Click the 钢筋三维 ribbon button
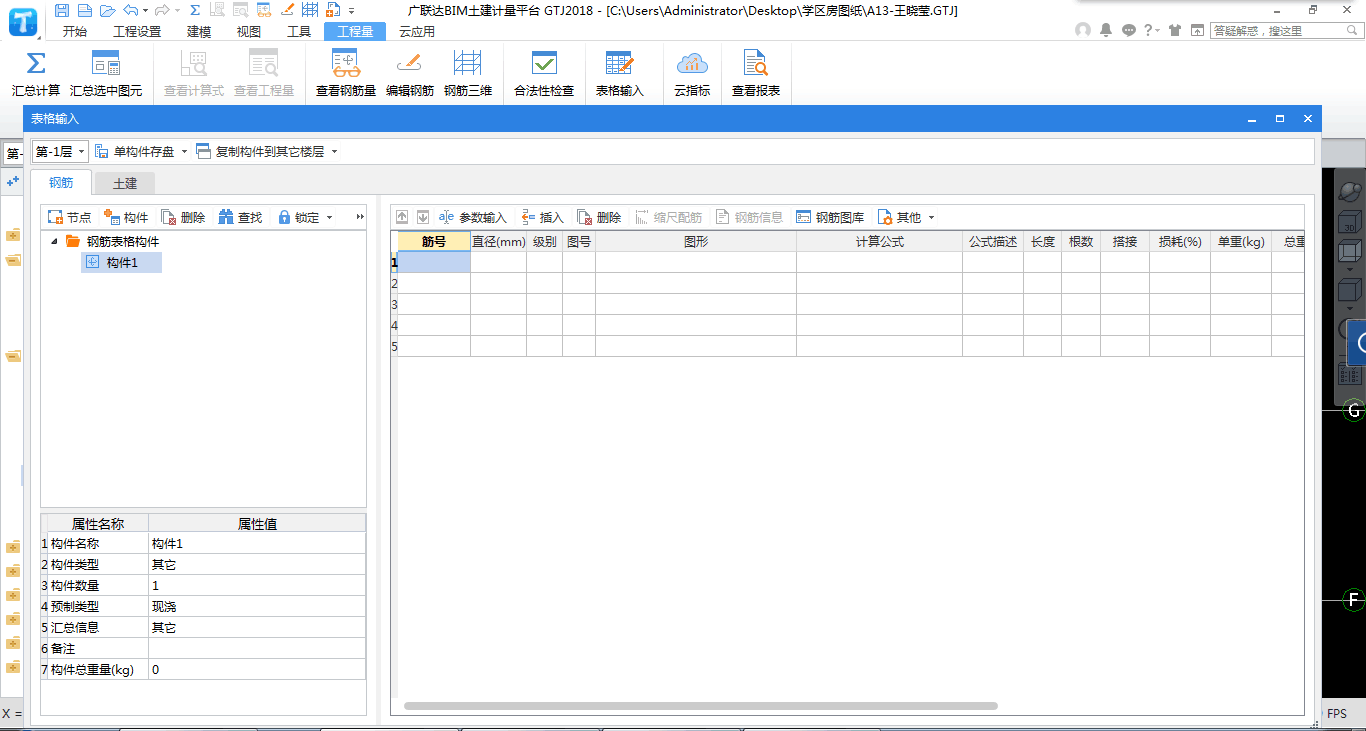1366x731 pixels. click(468, 74)
